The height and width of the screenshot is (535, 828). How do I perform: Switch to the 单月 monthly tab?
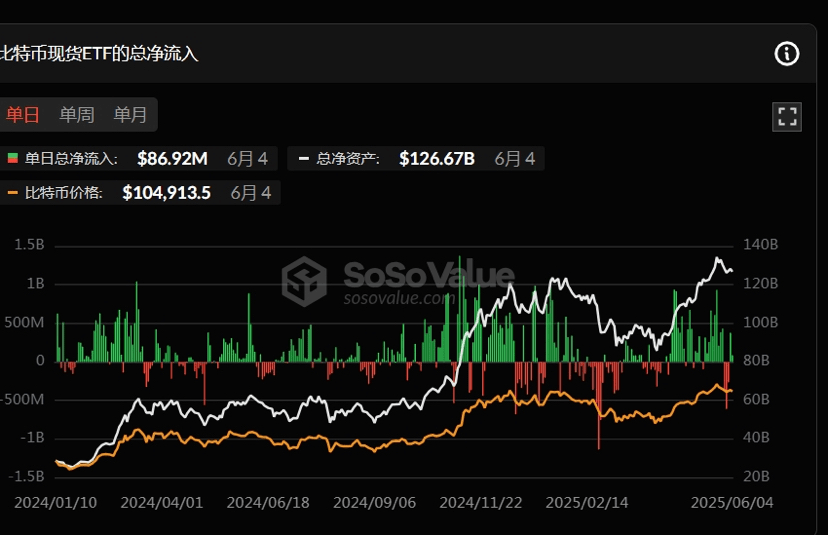[130, 115]
